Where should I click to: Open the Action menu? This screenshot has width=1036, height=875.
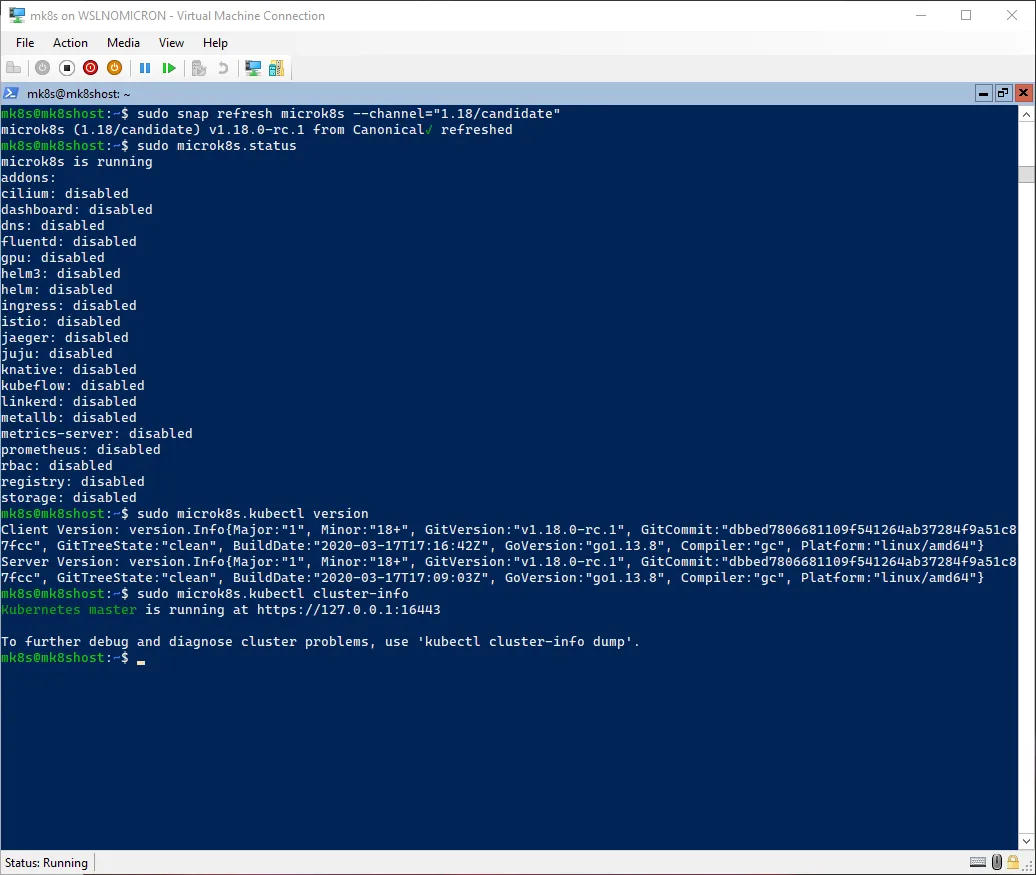tap(70, 43)
